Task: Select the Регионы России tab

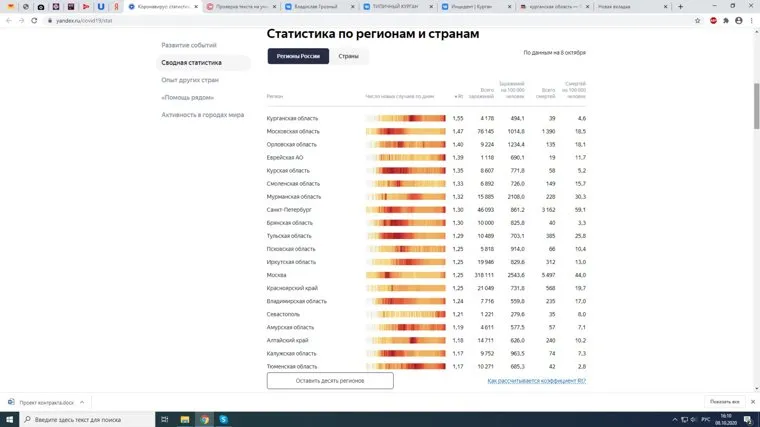Action: coord(298,56)
